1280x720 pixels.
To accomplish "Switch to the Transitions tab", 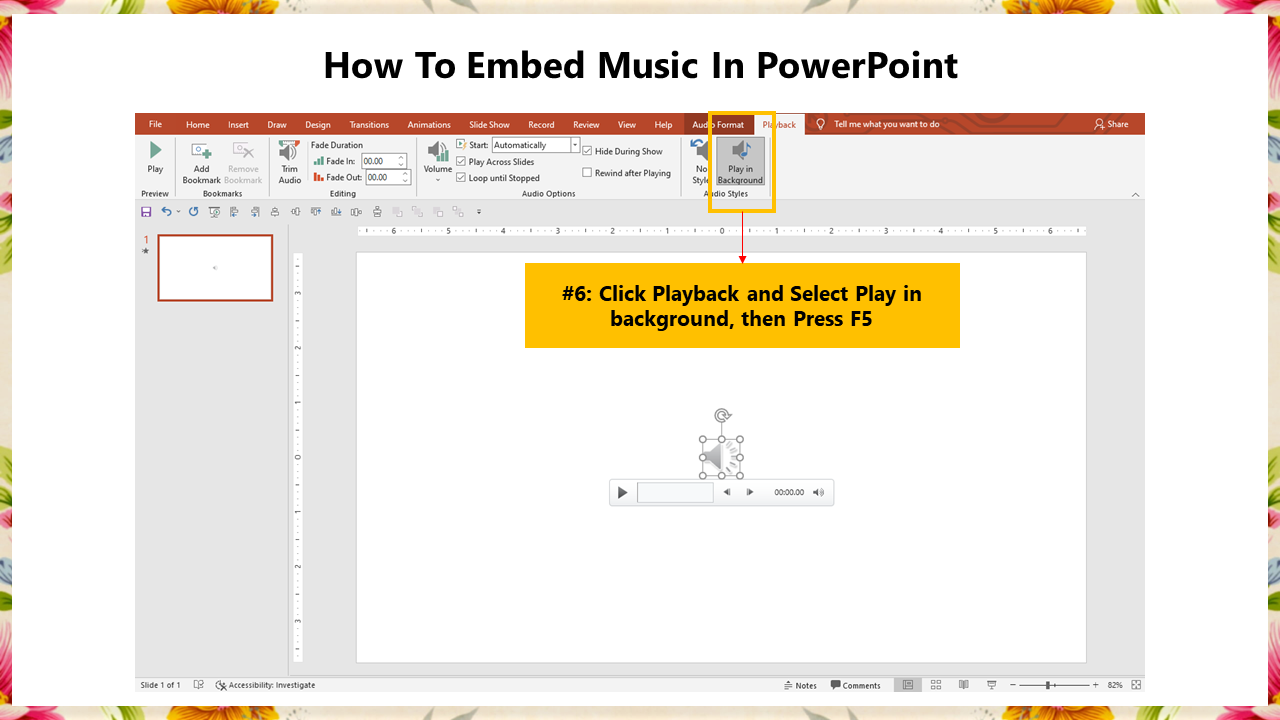I will tap(369, 125).
